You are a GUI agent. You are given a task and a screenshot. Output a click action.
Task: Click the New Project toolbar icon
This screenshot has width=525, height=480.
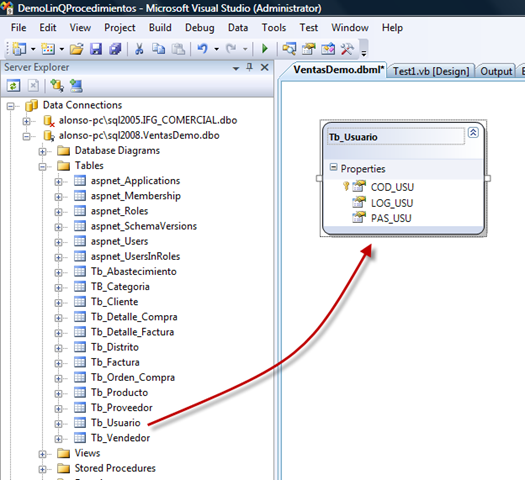click(x=19, y=49)
